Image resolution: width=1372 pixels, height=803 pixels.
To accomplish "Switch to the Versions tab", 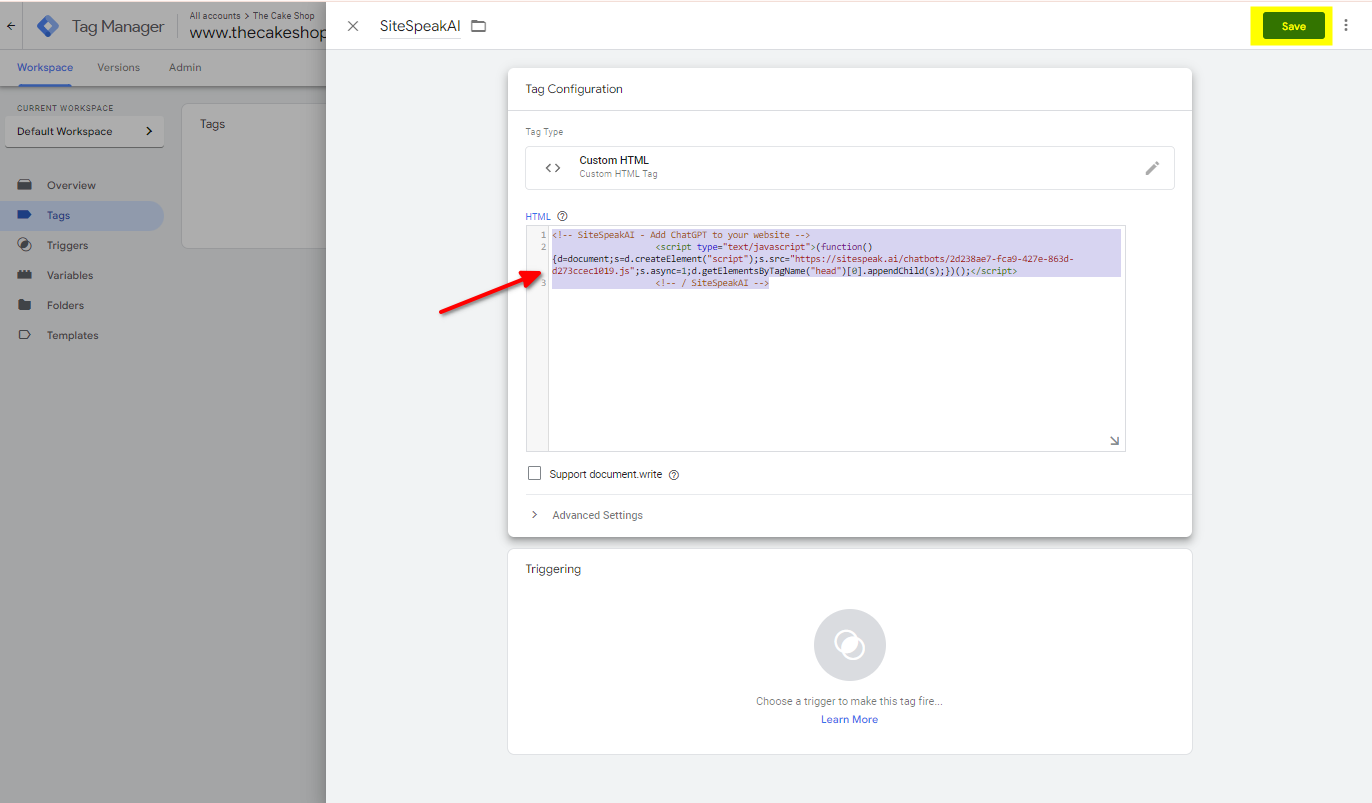I will (118, 67).
